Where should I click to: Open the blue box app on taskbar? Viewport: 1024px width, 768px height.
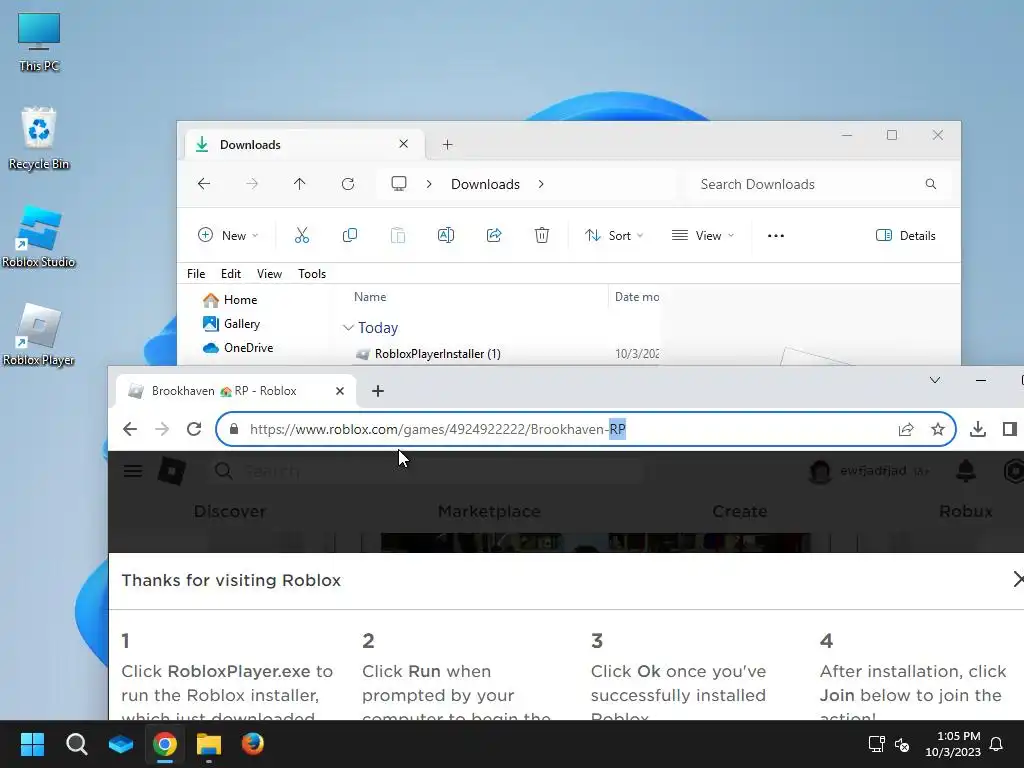click(x=121, y=744)
